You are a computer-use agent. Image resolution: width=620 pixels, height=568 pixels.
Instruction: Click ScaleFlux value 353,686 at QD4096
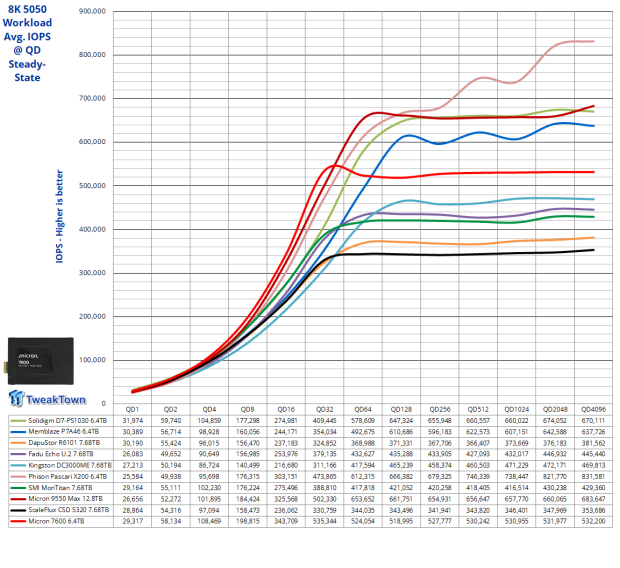pos(593,510)
